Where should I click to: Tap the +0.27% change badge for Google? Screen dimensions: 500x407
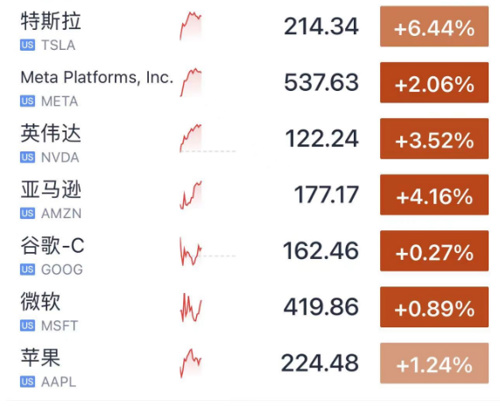pyautogui.click(x=434, y=251)
